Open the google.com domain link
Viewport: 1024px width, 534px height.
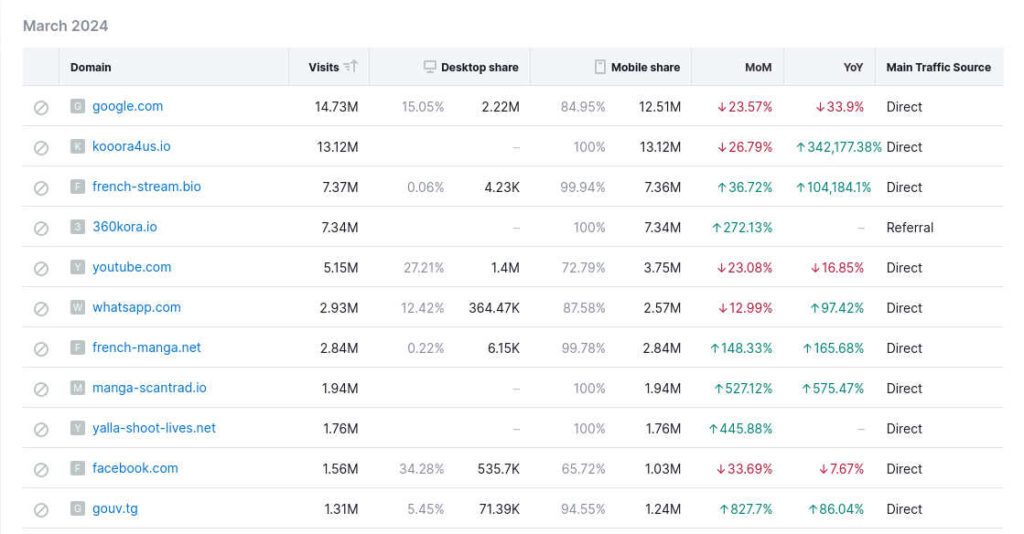(x=127, y=106)
